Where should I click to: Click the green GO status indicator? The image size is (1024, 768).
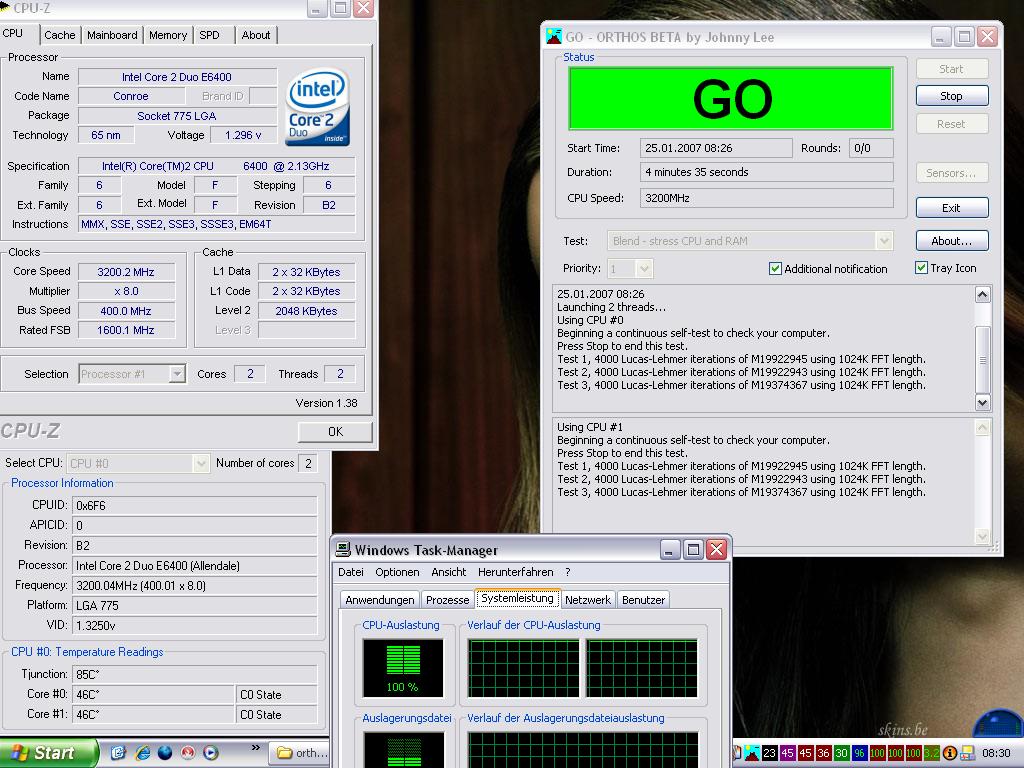(x=731, y=99)
